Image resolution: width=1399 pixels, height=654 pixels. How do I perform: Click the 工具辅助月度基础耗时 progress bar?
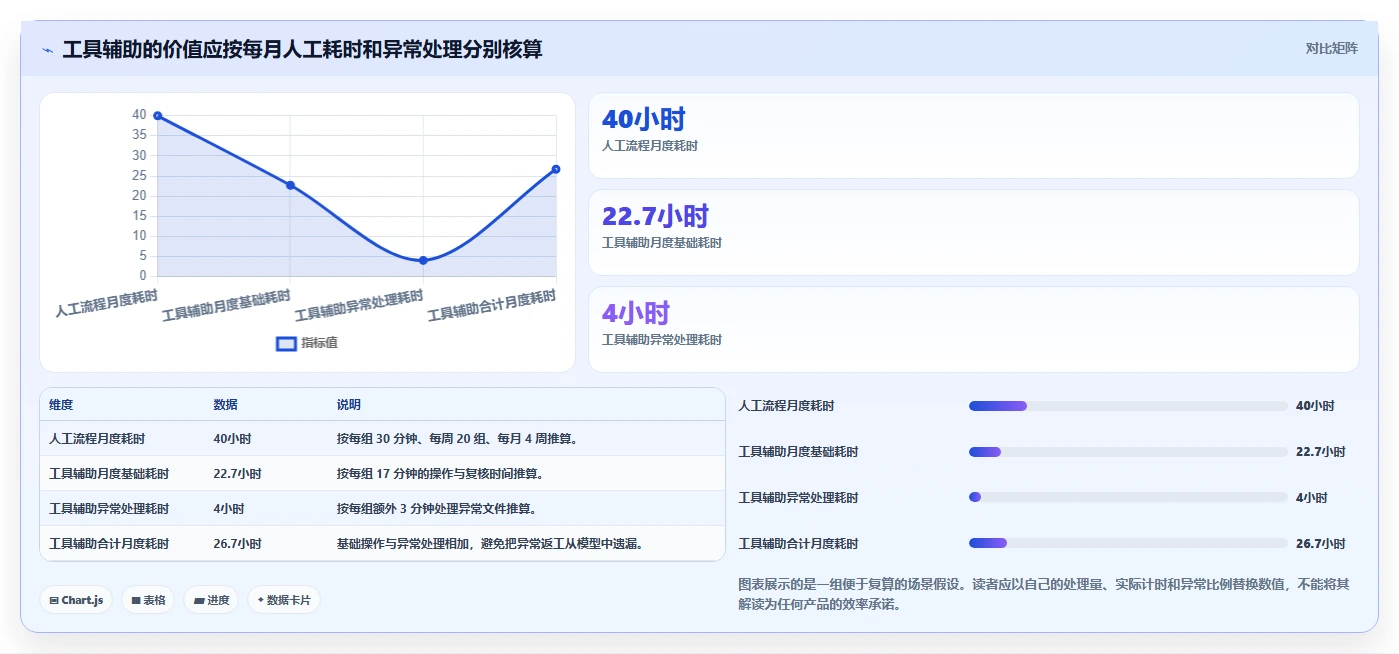(x=1128, y=452)
